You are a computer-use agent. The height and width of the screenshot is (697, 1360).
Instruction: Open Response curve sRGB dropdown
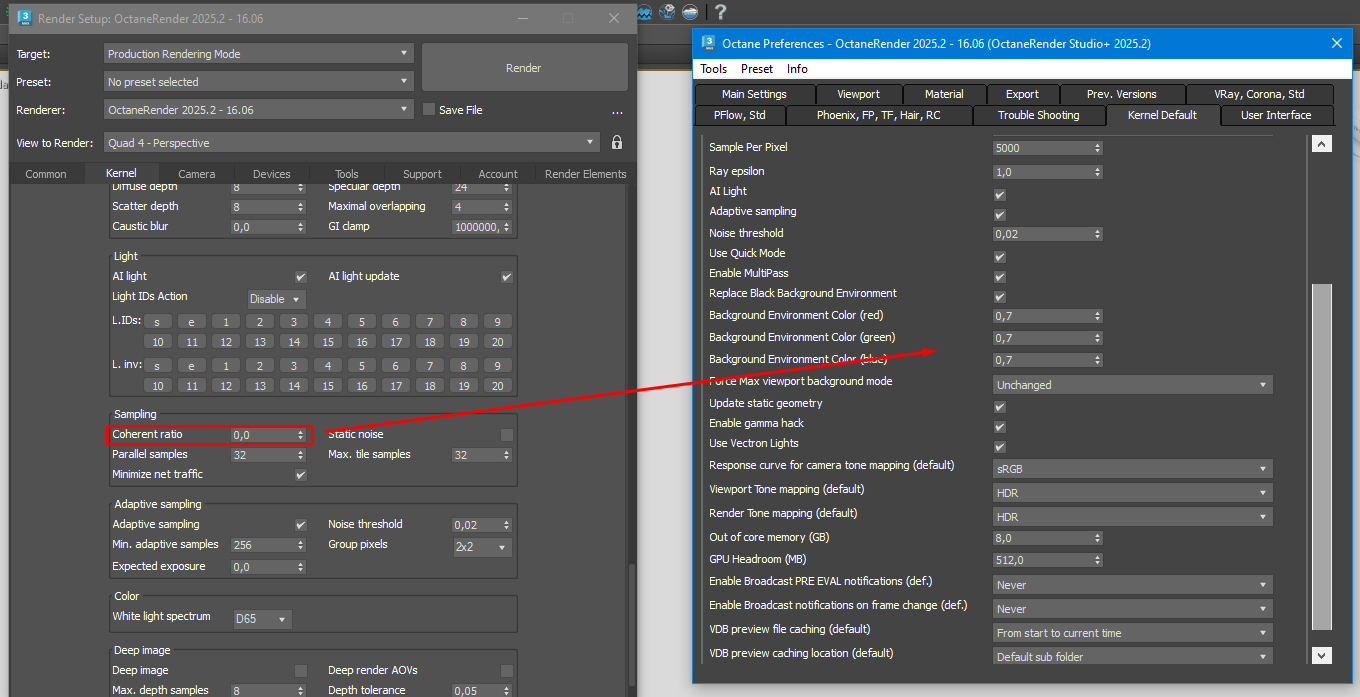coord(1133,469)
